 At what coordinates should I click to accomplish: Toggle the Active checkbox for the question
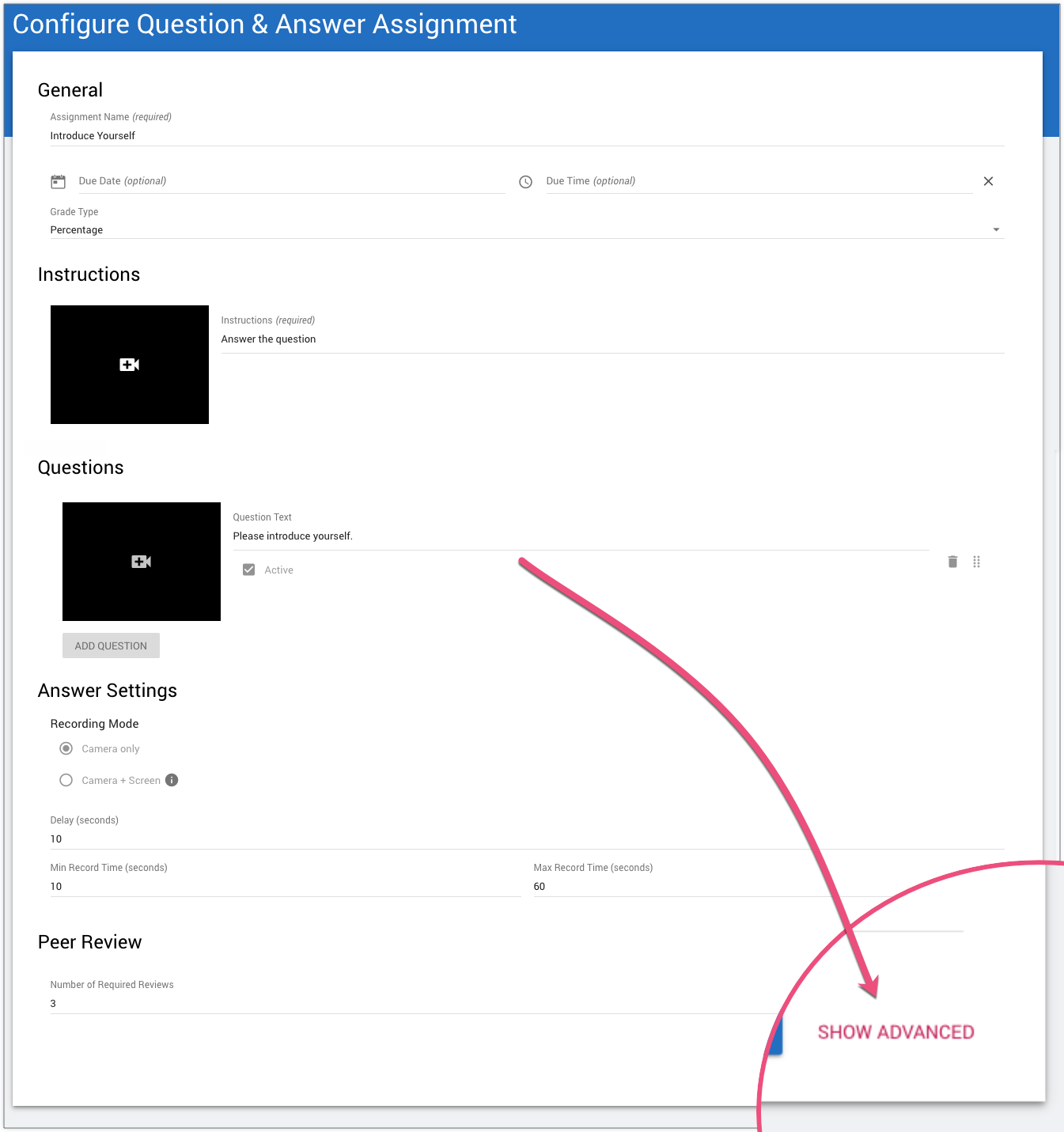point(249,570)
